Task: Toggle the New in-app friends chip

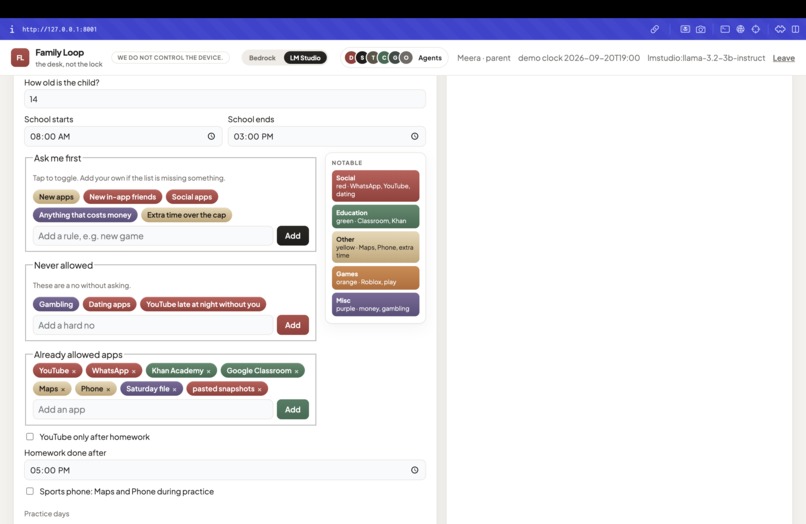Action: coord(122,197)
